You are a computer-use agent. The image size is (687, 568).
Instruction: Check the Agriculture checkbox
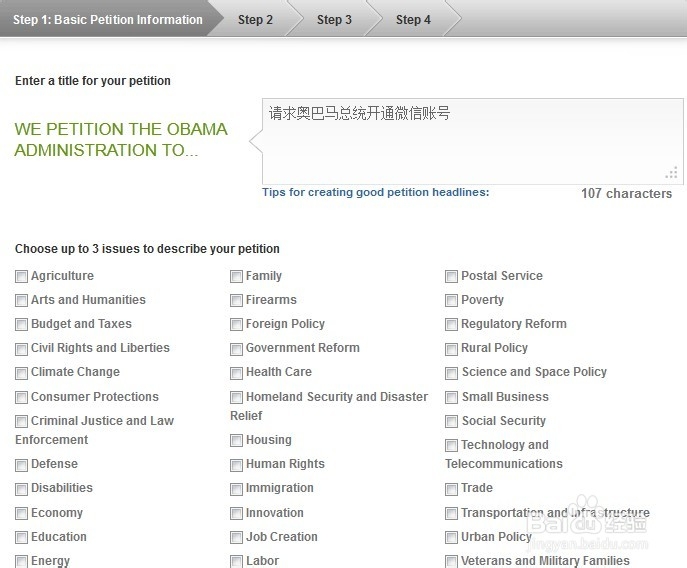pyautogui.click(x=22, y=277)
